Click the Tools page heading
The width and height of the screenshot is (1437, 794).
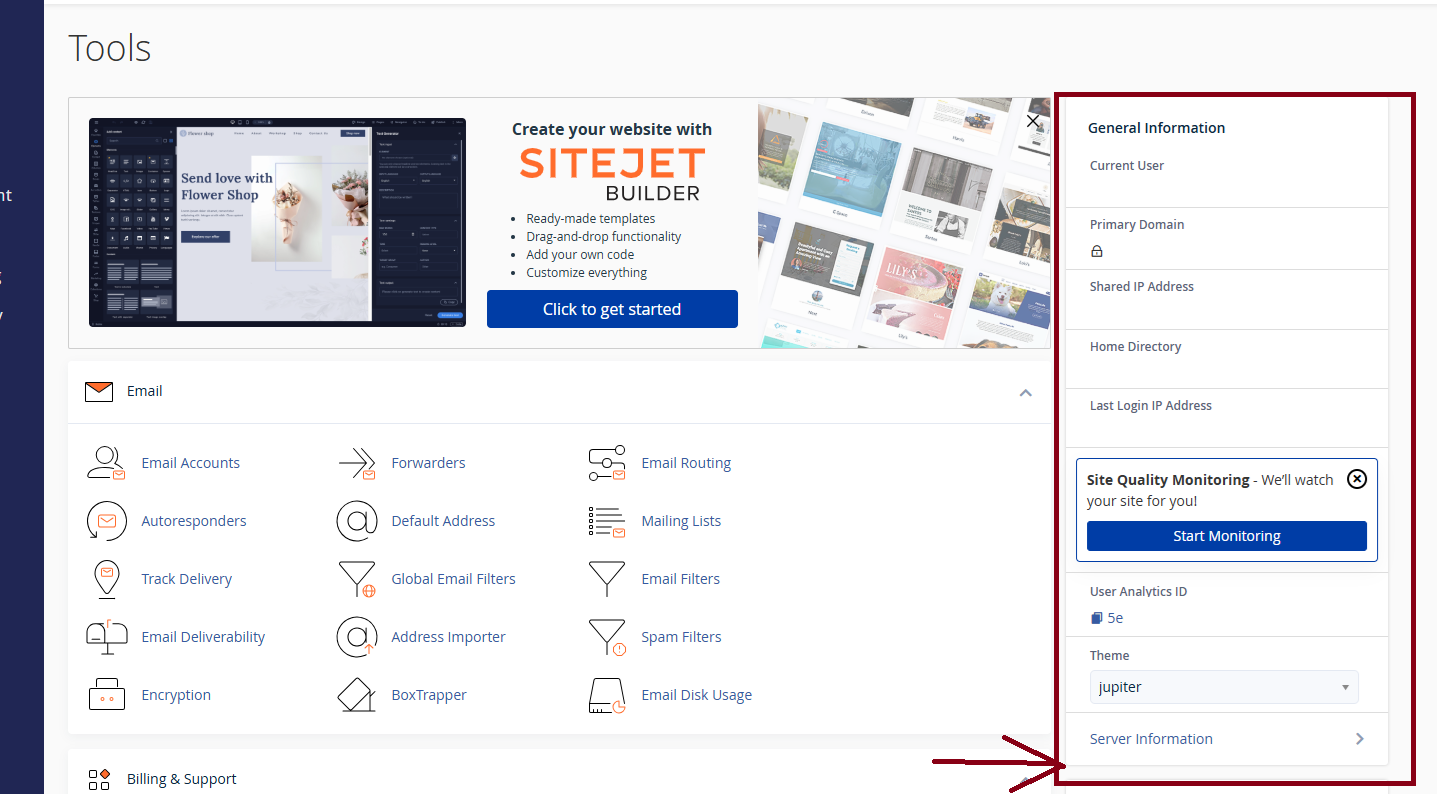tap(110, 48)
